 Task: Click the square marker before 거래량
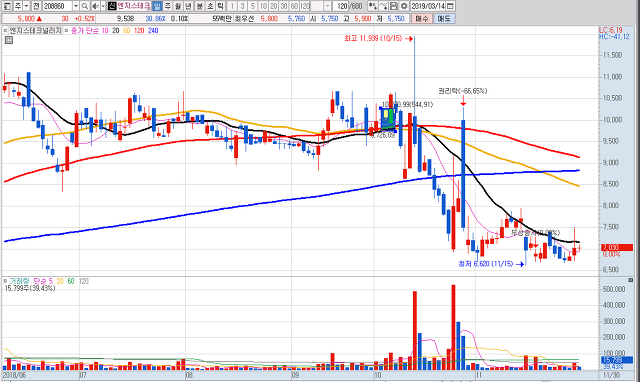5,281
